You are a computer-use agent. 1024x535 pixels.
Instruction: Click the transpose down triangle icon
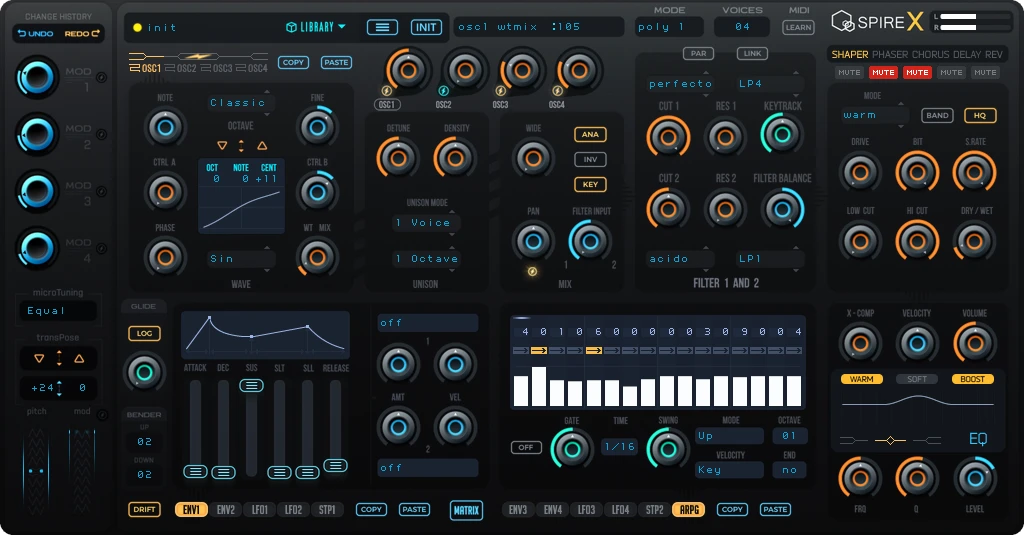pyautogui.click(x=39, y=359)
